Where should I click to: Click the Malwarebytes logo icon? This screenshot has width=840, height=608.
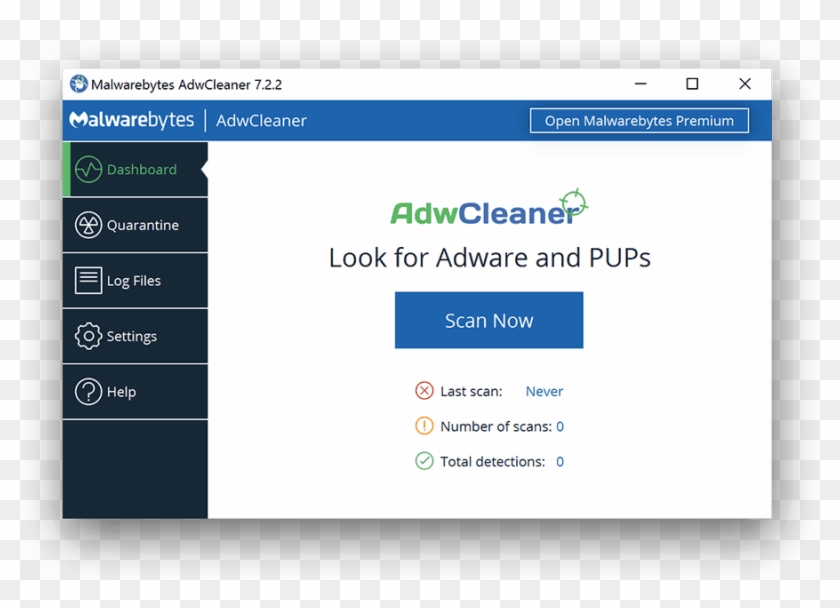(77, 120)
